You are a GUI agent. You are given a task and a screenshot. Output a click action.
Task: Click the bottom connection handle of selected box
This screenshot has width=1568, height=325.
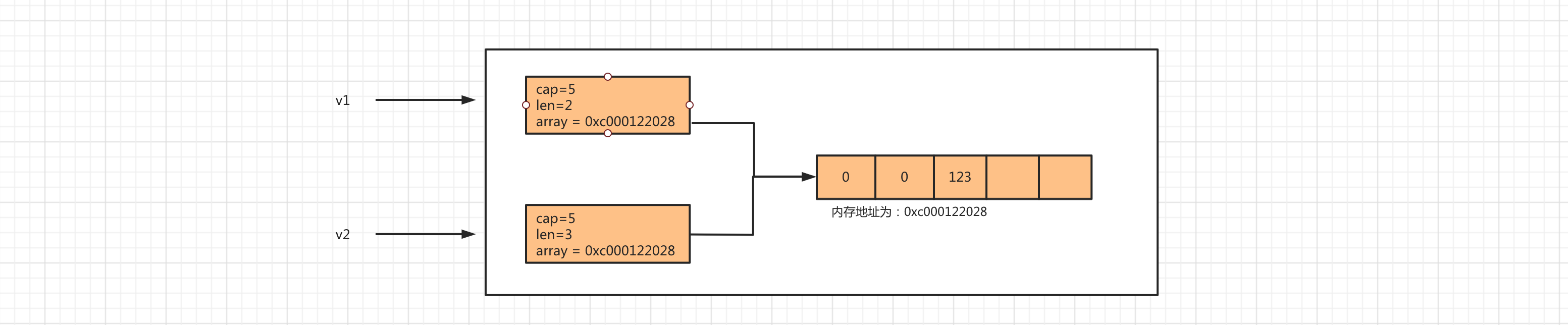(607, 133)
